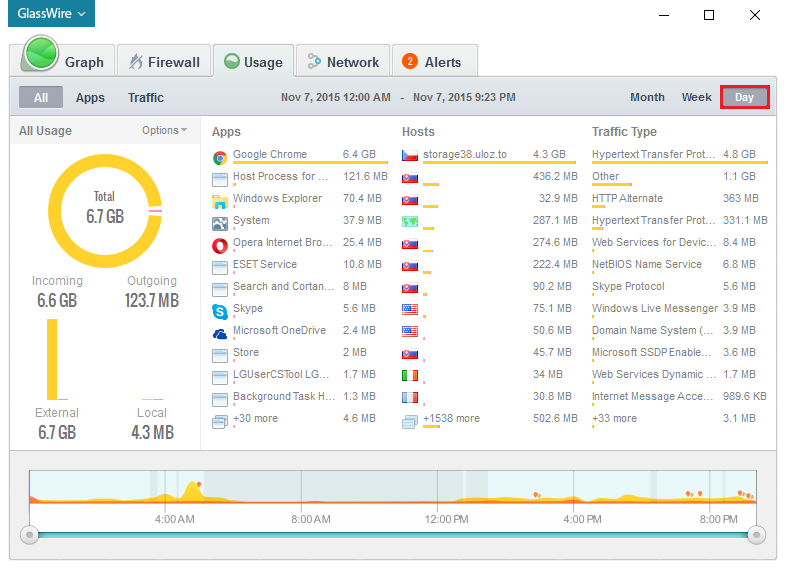This screenshot has height=569, width=786.
Task: Click the Italian flag host icon
Action: (x=410, y=375)
